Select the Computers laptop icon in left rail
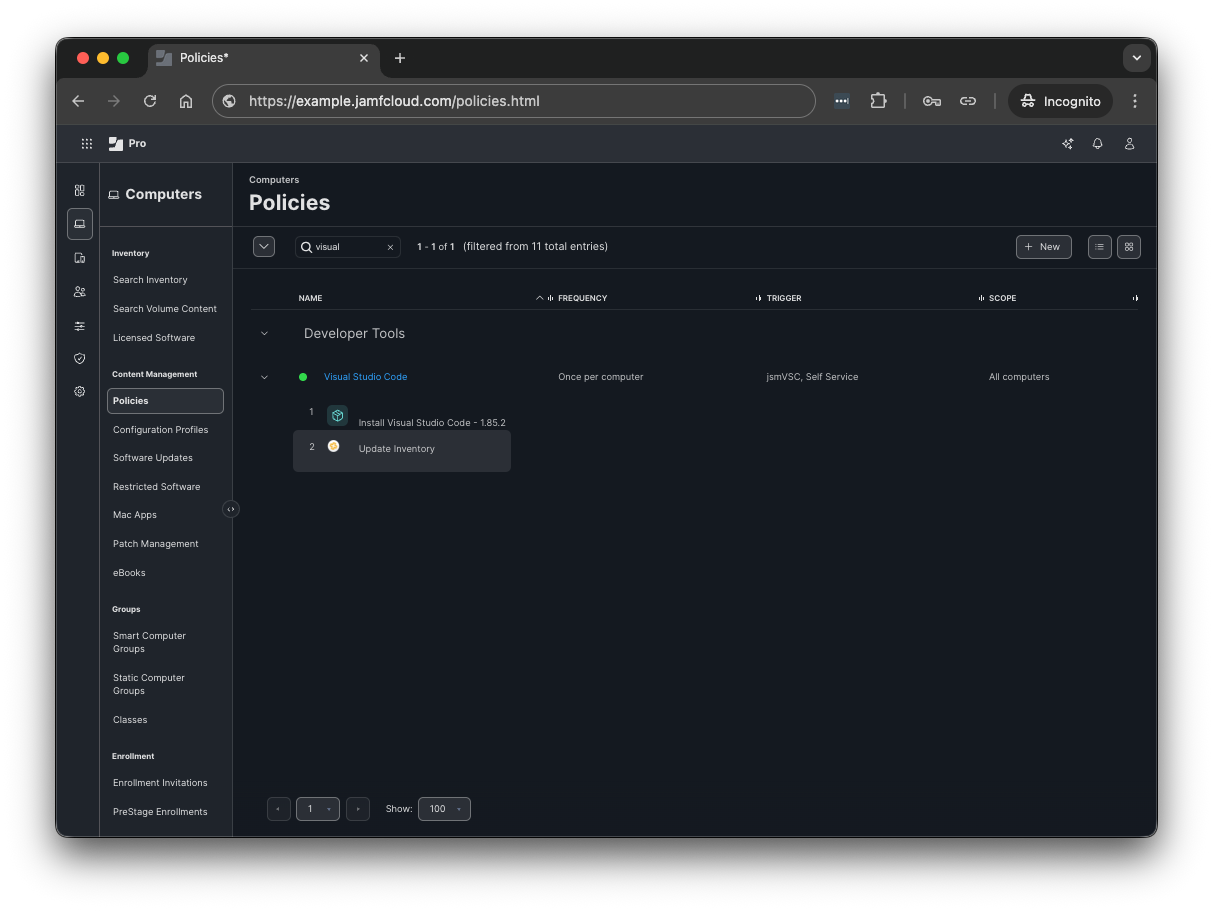 80,224
